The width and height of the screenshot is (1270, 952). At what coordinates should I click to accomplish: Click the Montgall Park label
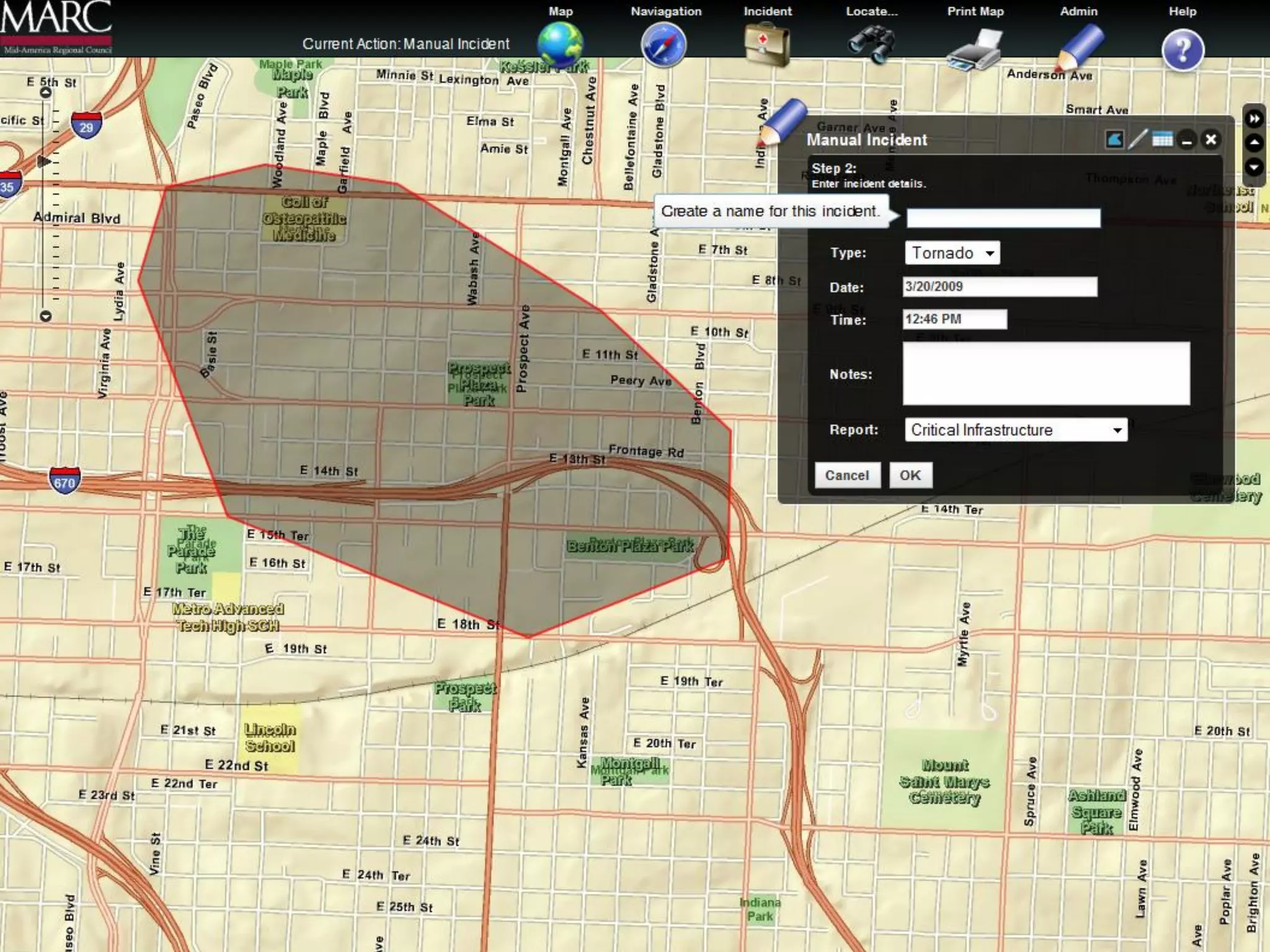[x=629, y=770]
